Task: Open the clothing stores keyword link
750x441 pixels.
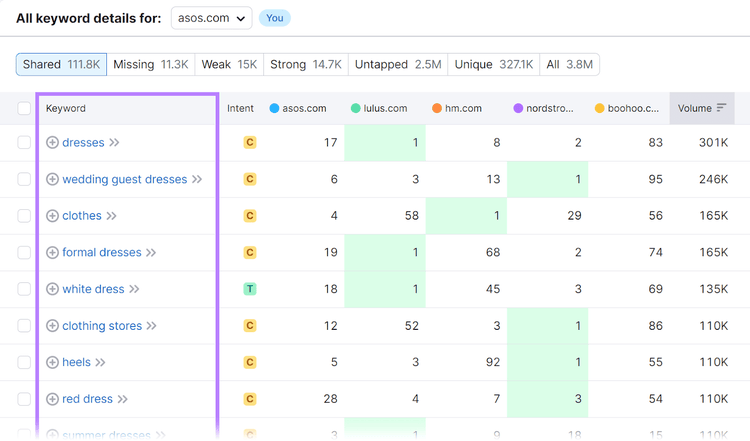Action: click(102, 326)
